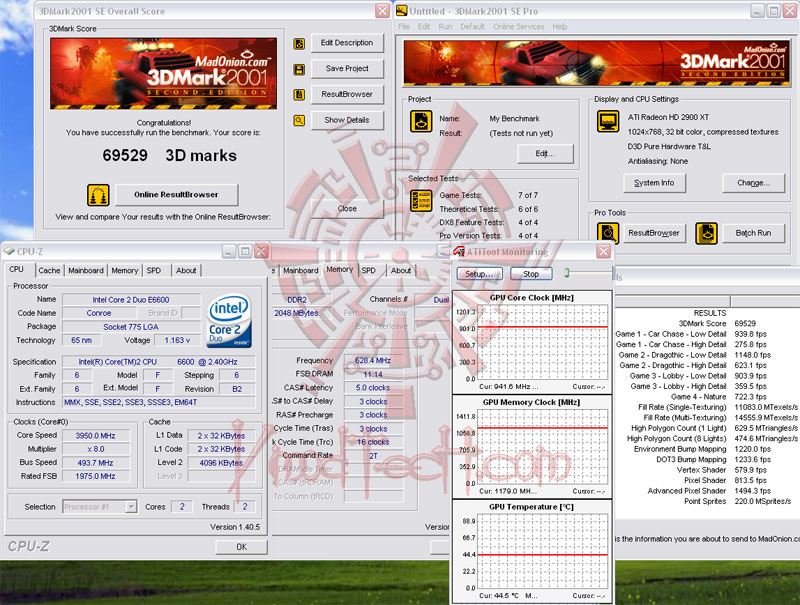Switch to Mainboard tab in front CPU-Z
This screenshot has width=800, height=605.
tap(86, 270)
